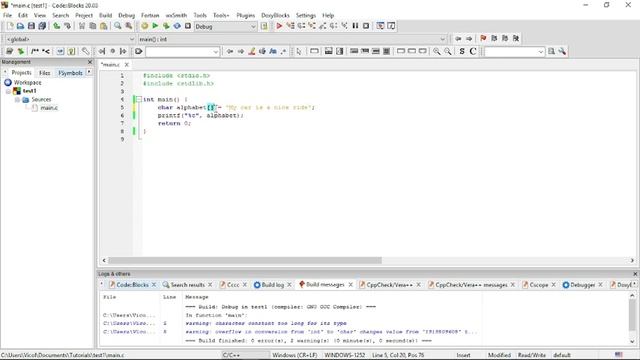Click the Undo toolbar icon

[x=56, y=26]
